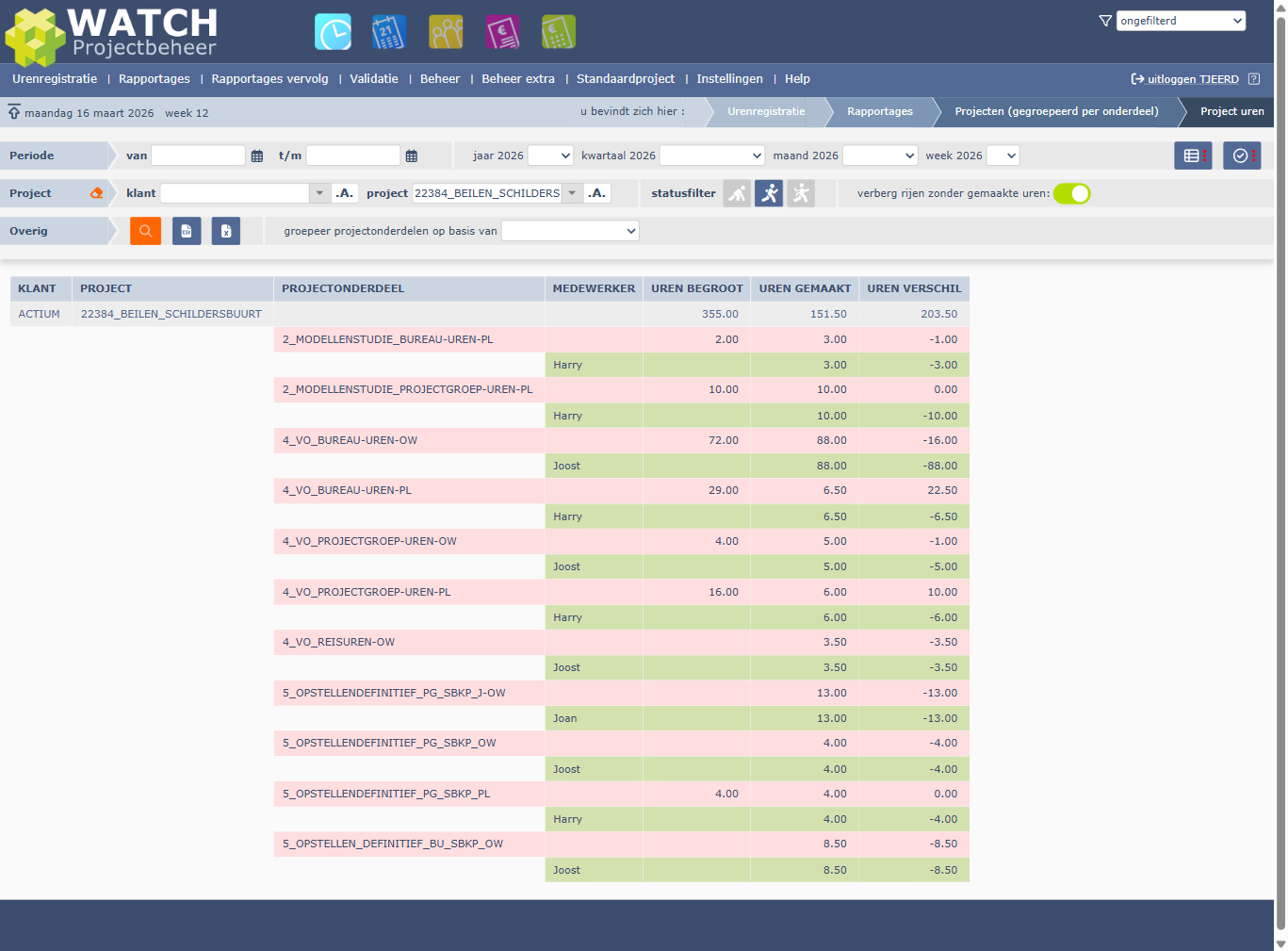Expand the 'ongefilterd' filter dropdown
The image size is (1288, 951).
tap(1181, 21)
